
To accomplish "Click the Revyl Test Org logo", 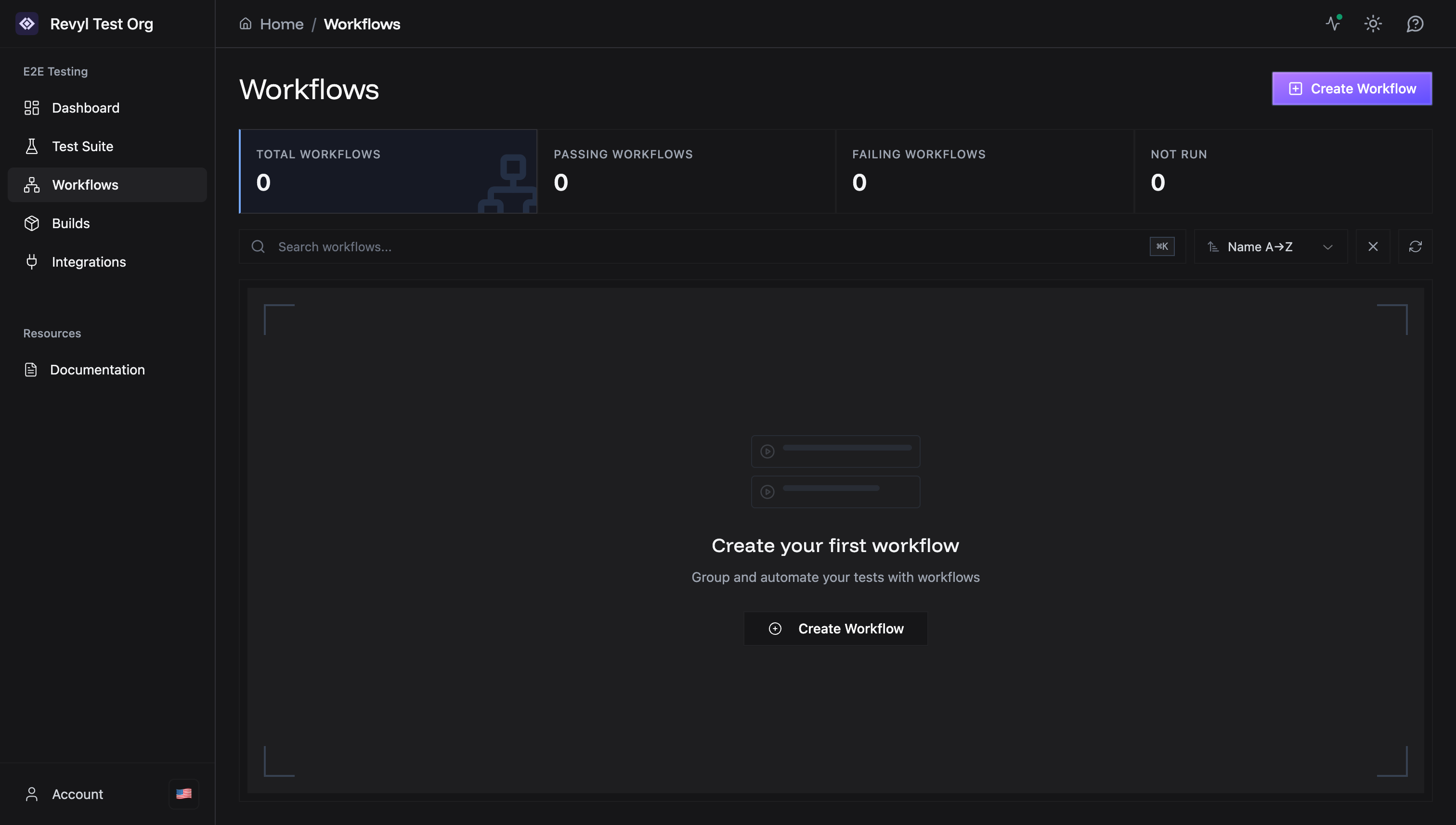I will click(27, 23).
